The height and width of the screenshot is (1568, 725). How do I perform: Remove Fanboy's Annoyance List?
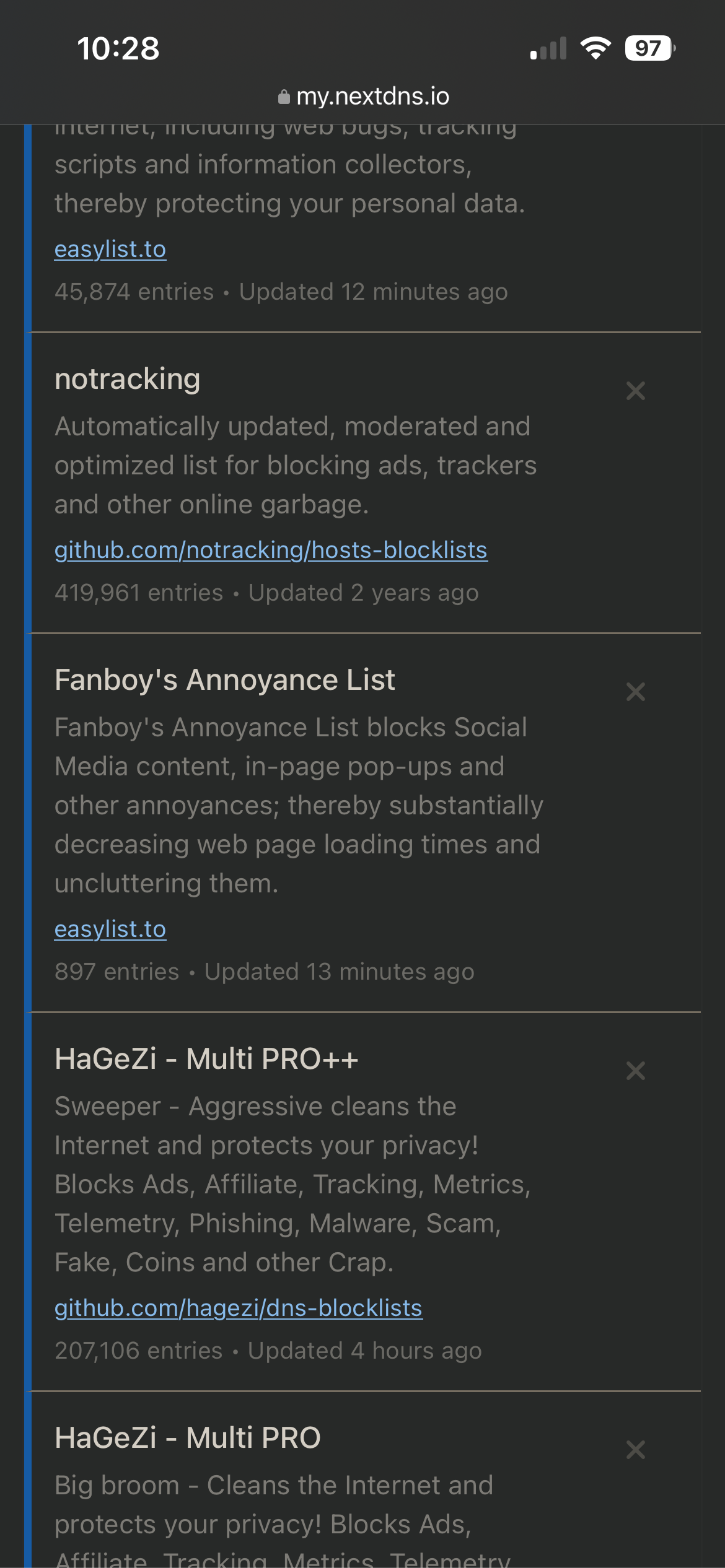click(x=635, y=692)
